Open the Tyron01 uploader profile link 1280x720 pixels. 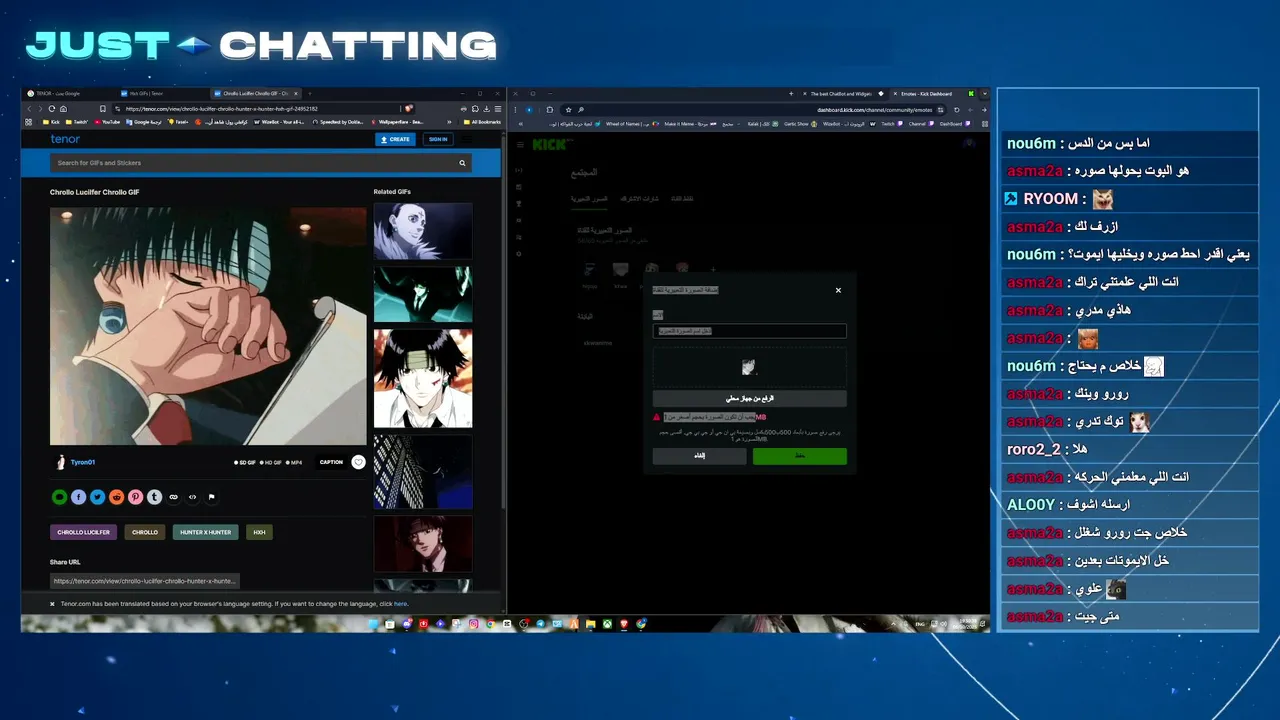tap(83, 462)
